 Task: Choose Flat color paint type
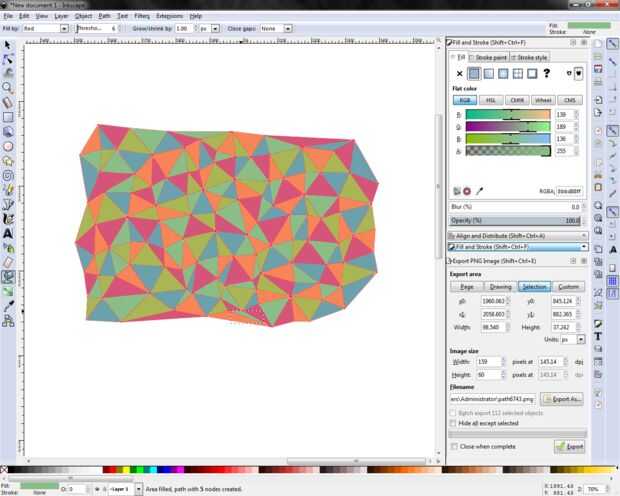point(474,74)
